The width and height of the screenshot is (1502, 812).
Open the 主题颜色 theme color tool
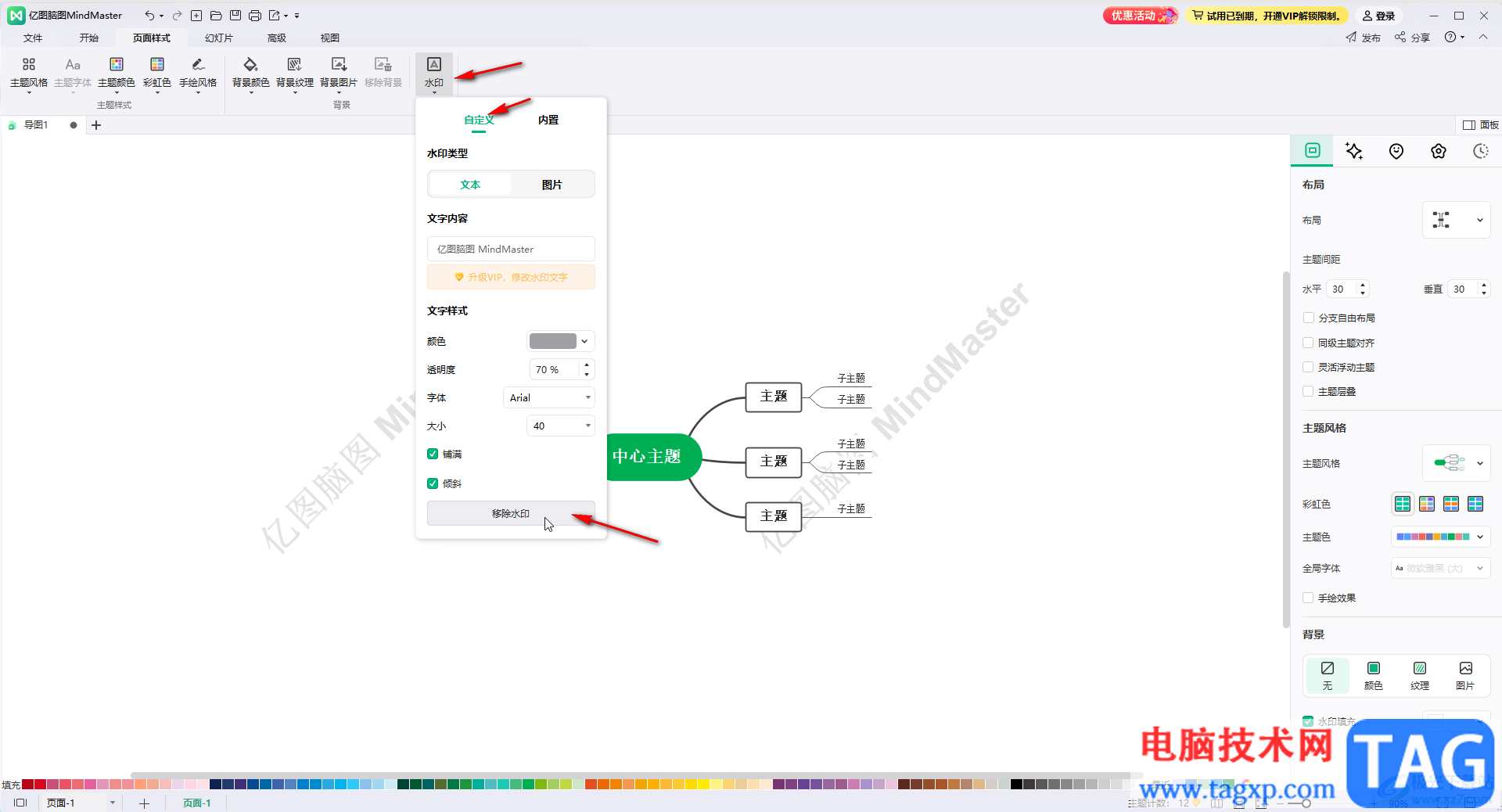coord(117,74)
